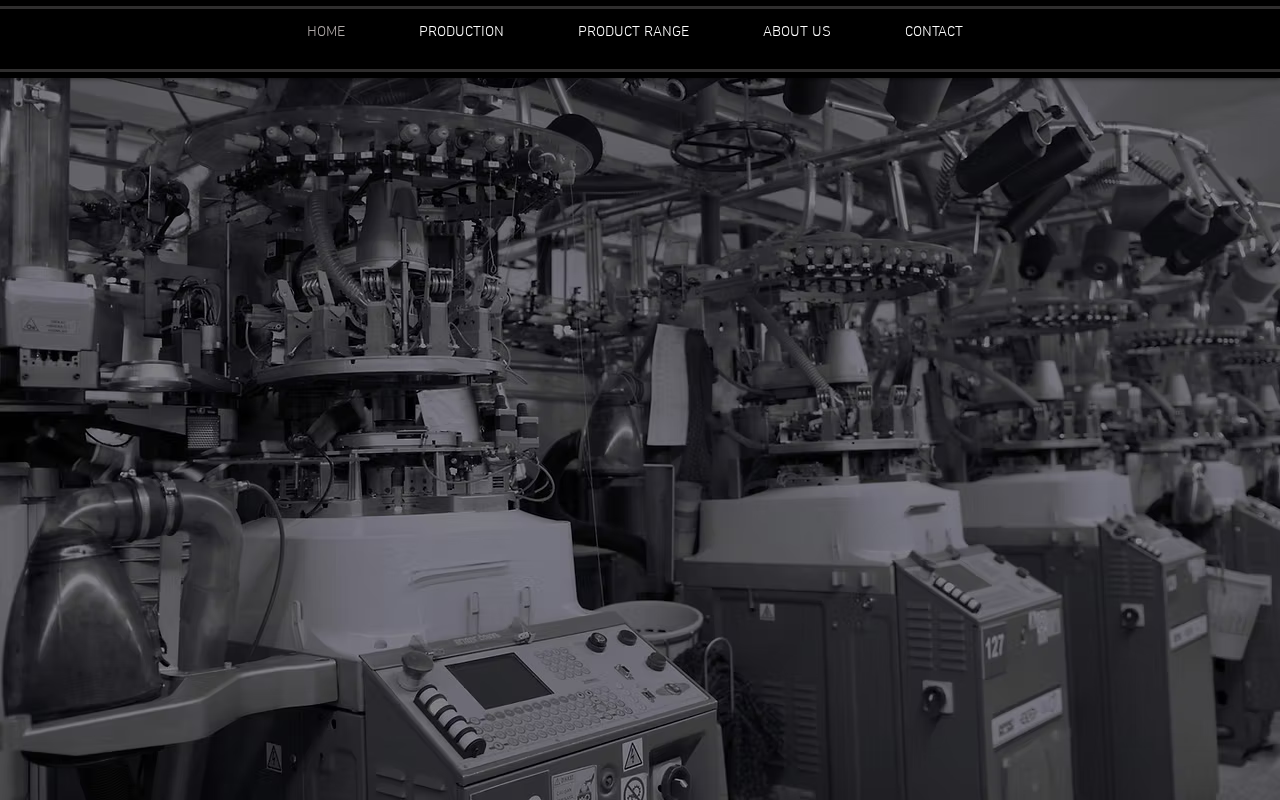Open the PRODUCT RANGE menu item
The width and height of the screenshot is (1280, 800).
[x=633, y=32]
